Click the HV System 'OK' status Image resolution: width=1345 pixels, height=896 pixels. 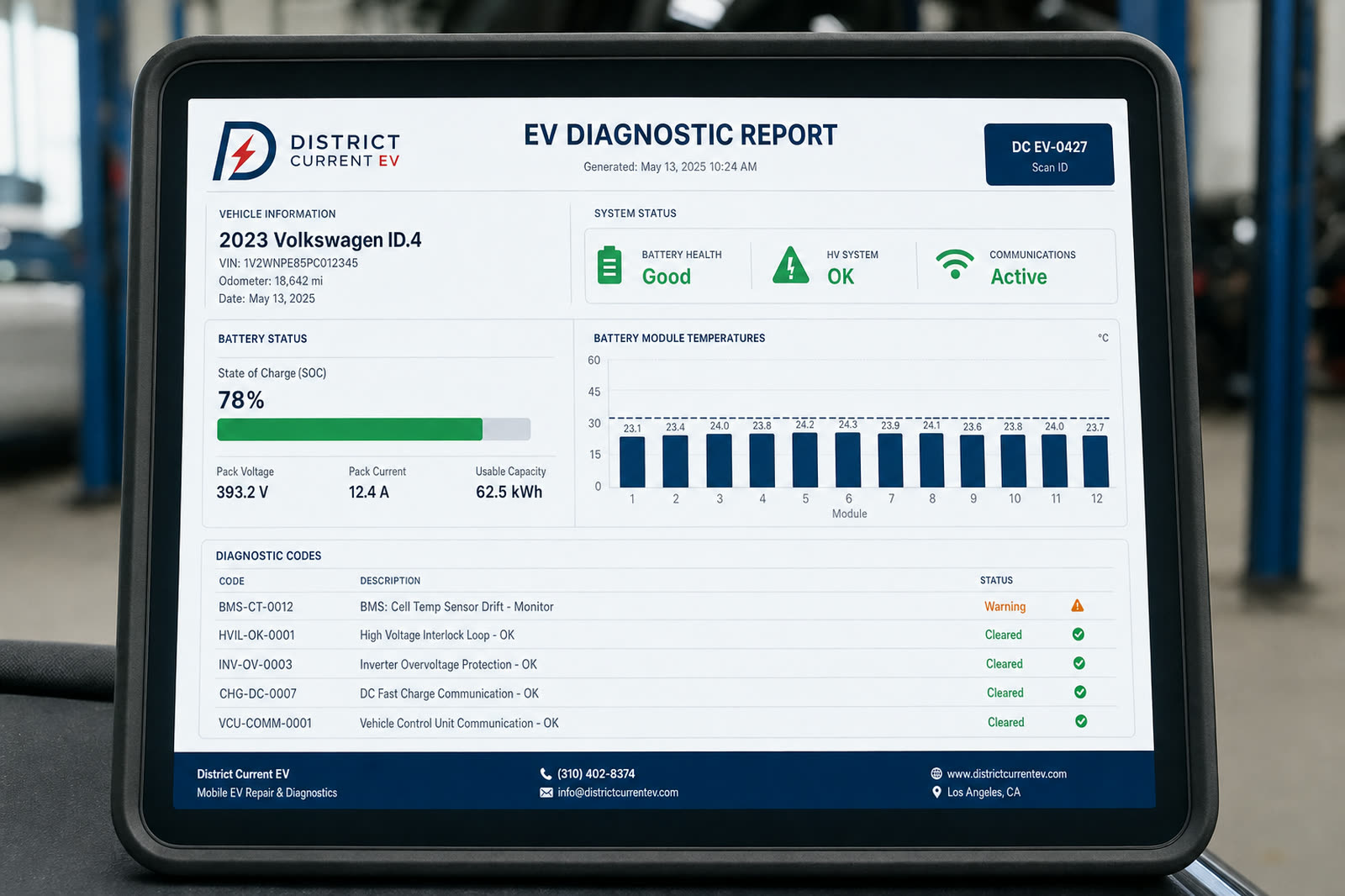[841, 277]
